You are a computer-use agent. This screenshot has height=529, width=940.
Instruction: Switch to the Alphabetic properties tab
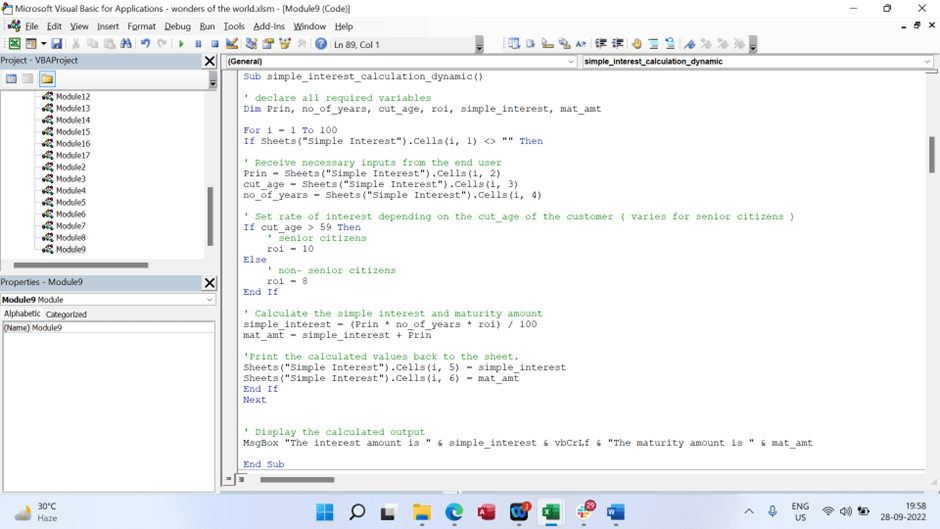point(22,314)
